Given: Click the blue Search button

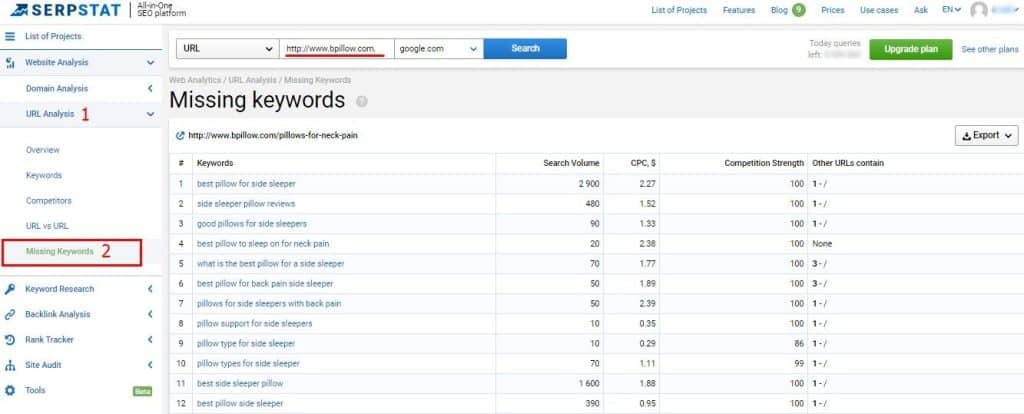Looking at the screenshot, I should click(525, 48).
